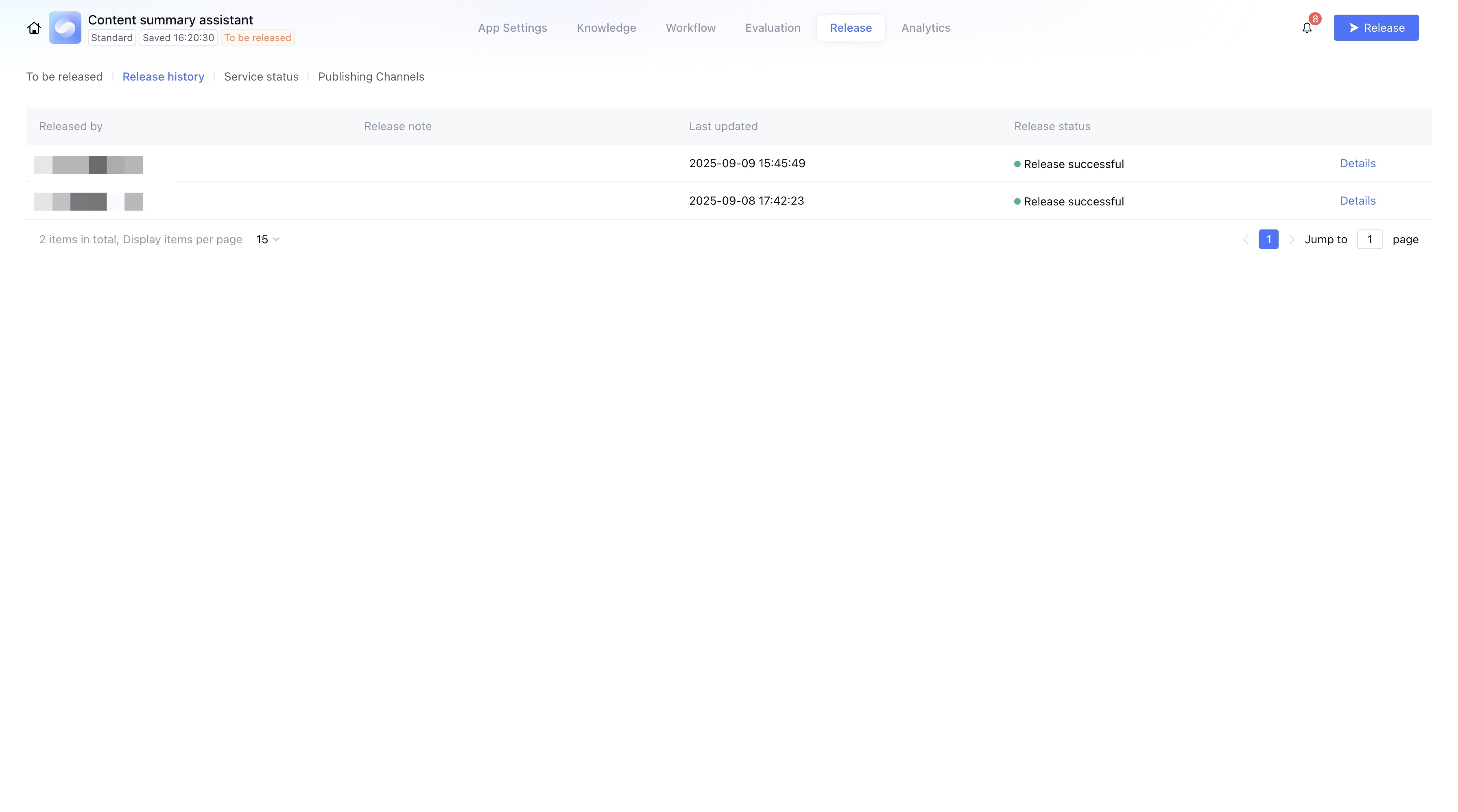Viewport: 1458px width, 812px height.
Task: Open the notification bell
Action: (x=1307, y=28)
